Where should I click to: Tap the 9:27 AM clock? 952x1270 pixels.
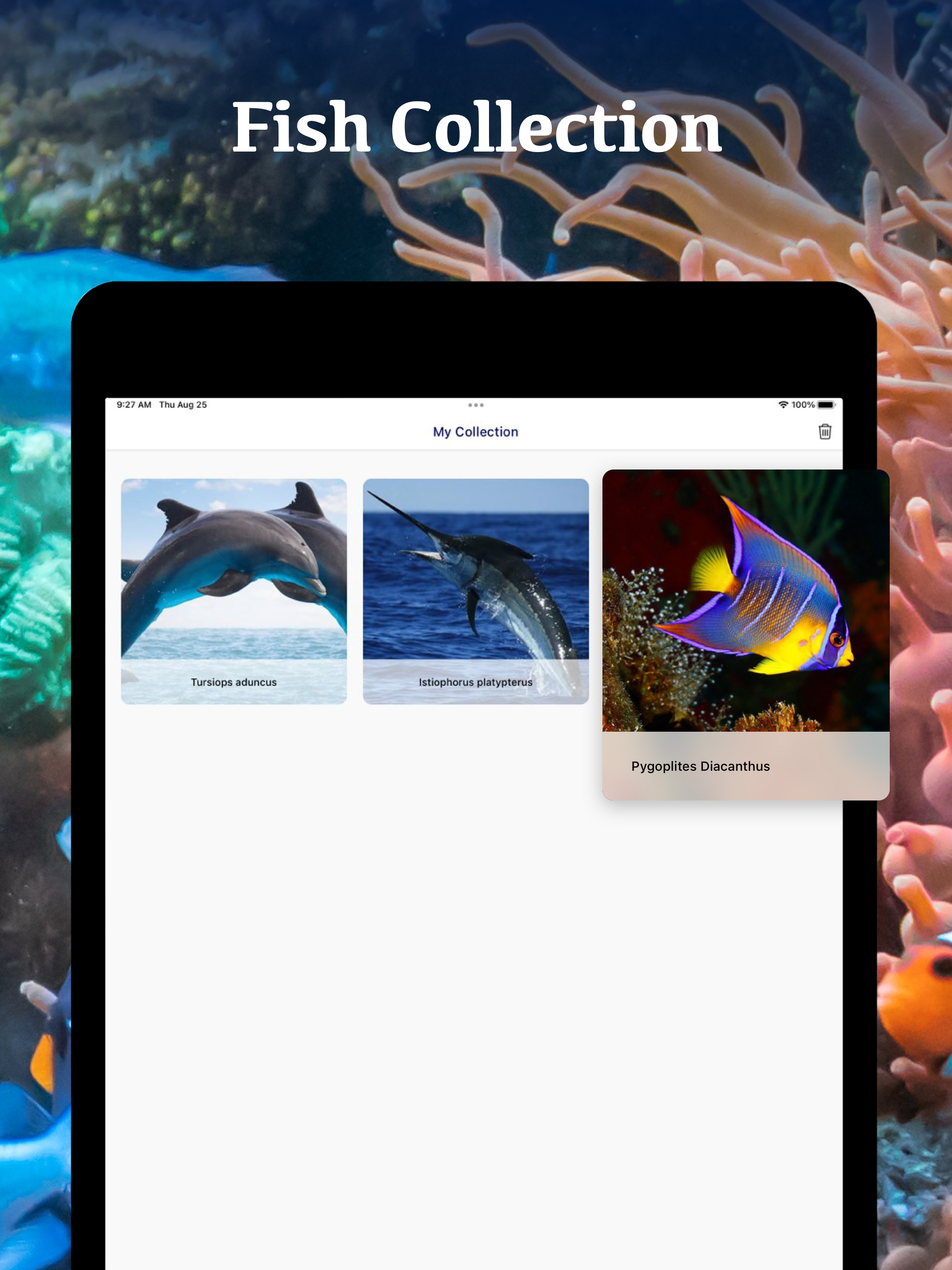tap(134, 405)
